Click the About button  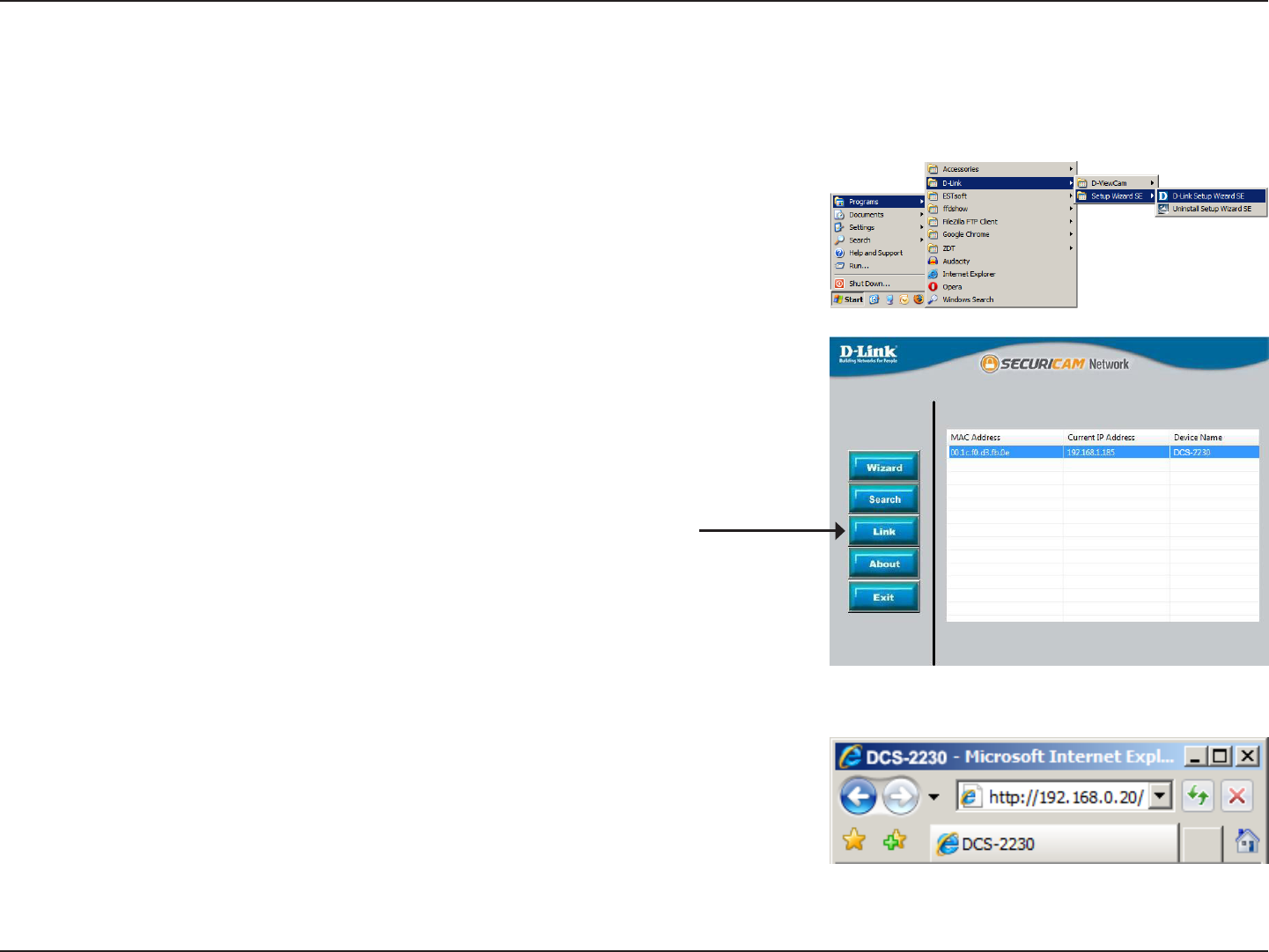coord(884,564)
